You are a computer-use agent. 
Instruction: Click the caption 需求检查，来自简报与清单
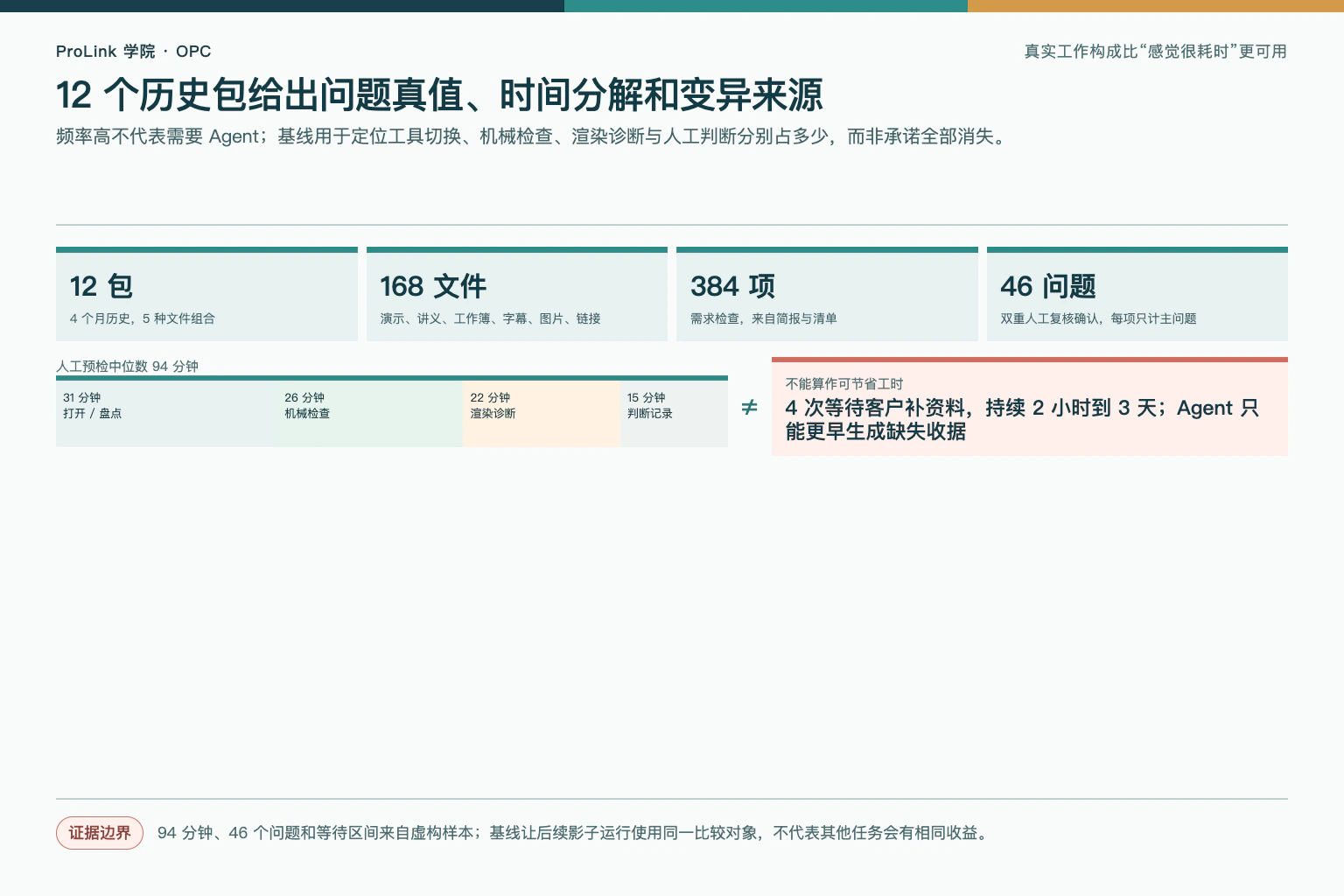(x=763, y=318)
